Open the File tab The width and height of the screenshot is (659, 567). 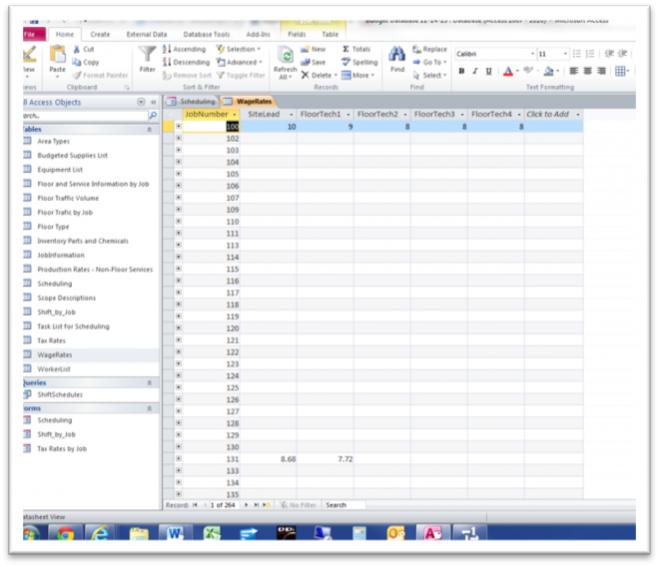click(x=34, y=34)
